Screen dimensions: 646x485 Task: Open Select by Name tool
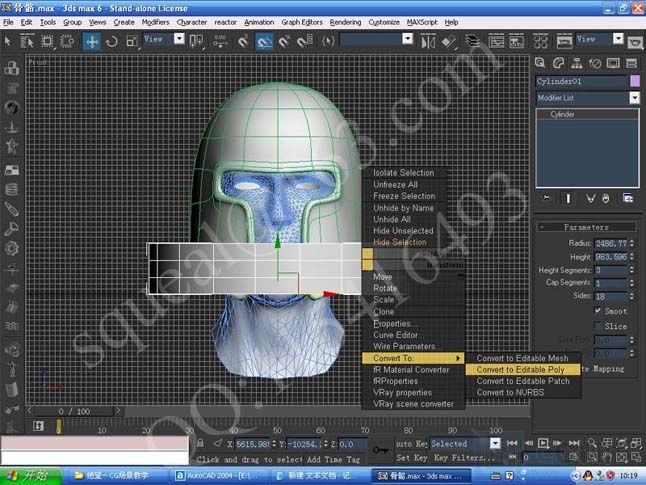(27, 41)
